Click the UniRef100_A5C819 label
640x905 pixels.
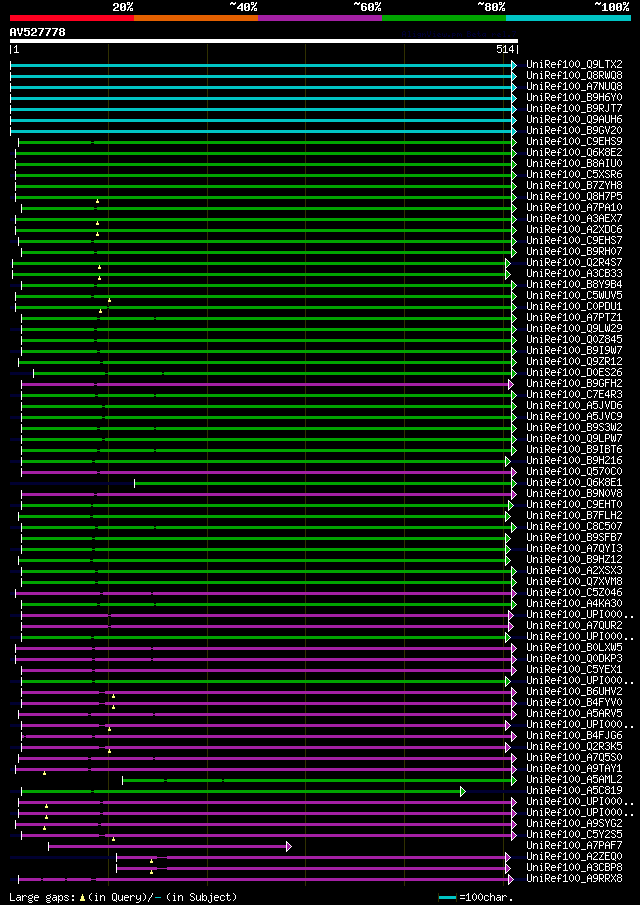pos(574,791)
